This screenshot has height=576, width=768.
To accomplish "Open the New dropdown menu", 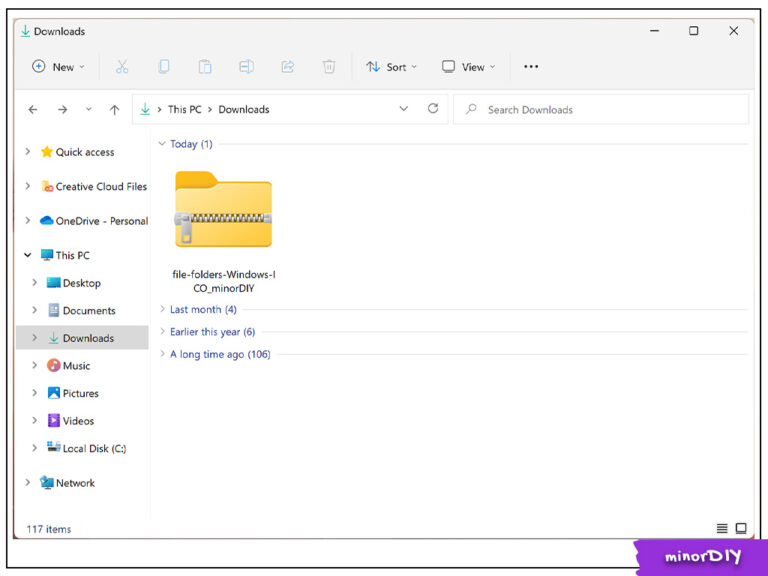I will [58, 67].
